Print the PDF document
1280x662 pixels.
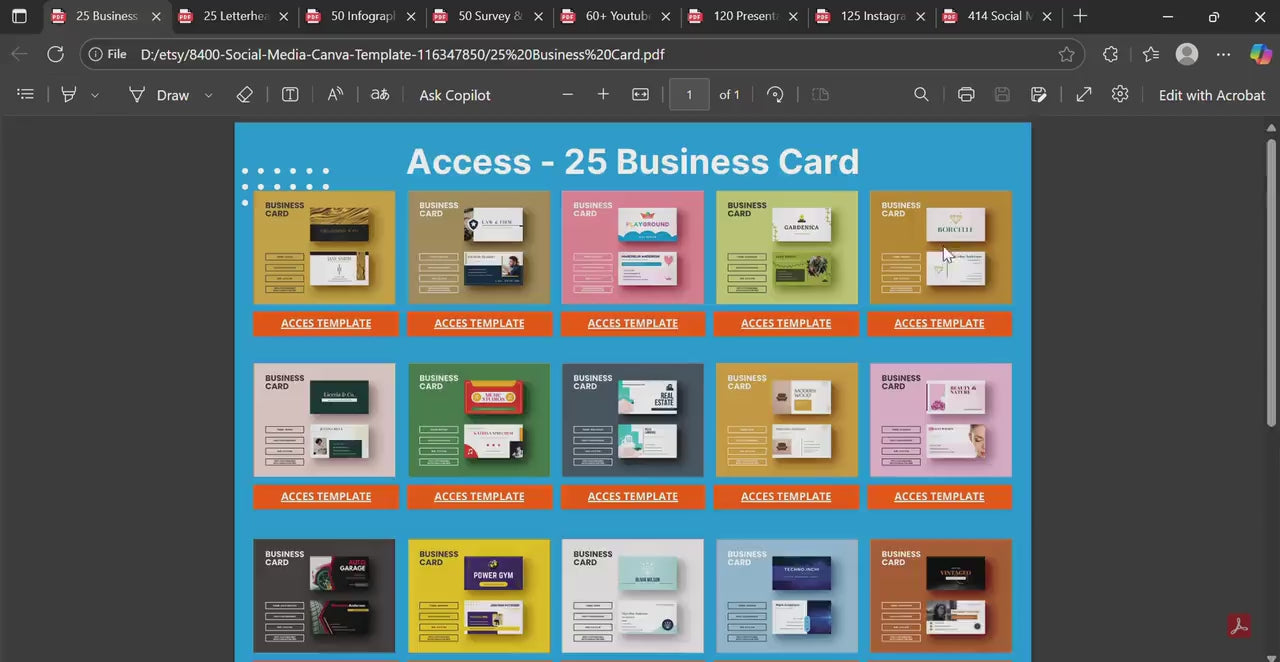tap(966, 94)
